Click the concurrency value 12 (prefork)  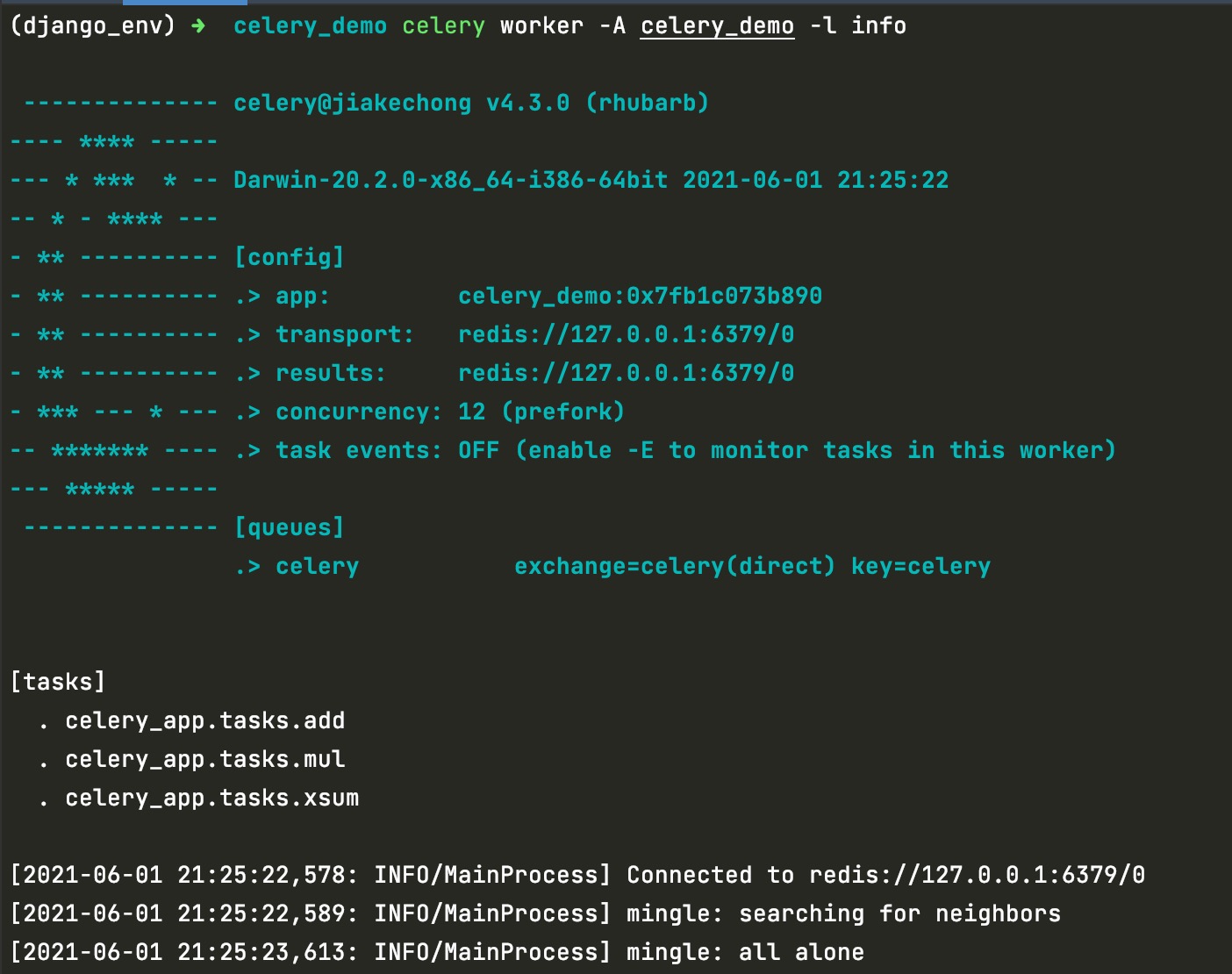click(x=541, y=412)
